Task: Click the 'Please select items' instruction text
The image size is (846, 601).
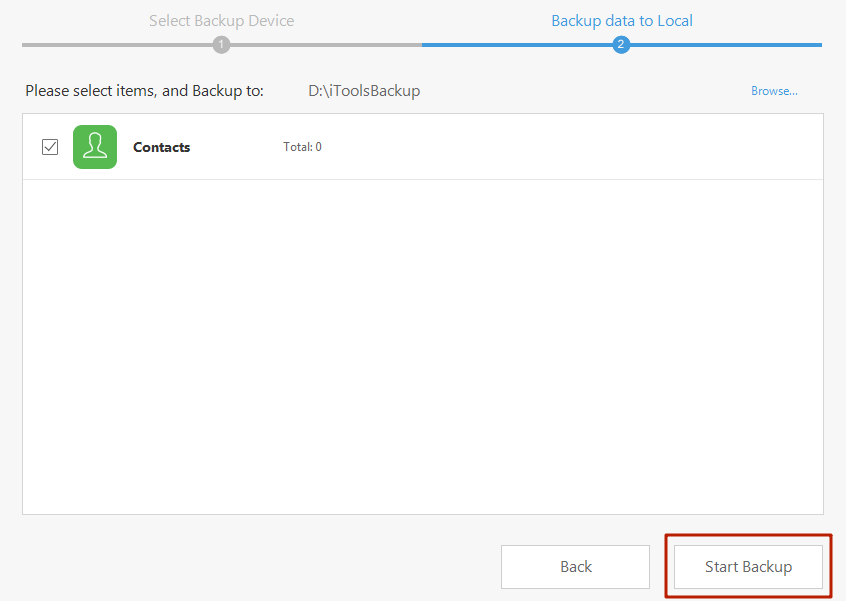Action: [144, 91]
